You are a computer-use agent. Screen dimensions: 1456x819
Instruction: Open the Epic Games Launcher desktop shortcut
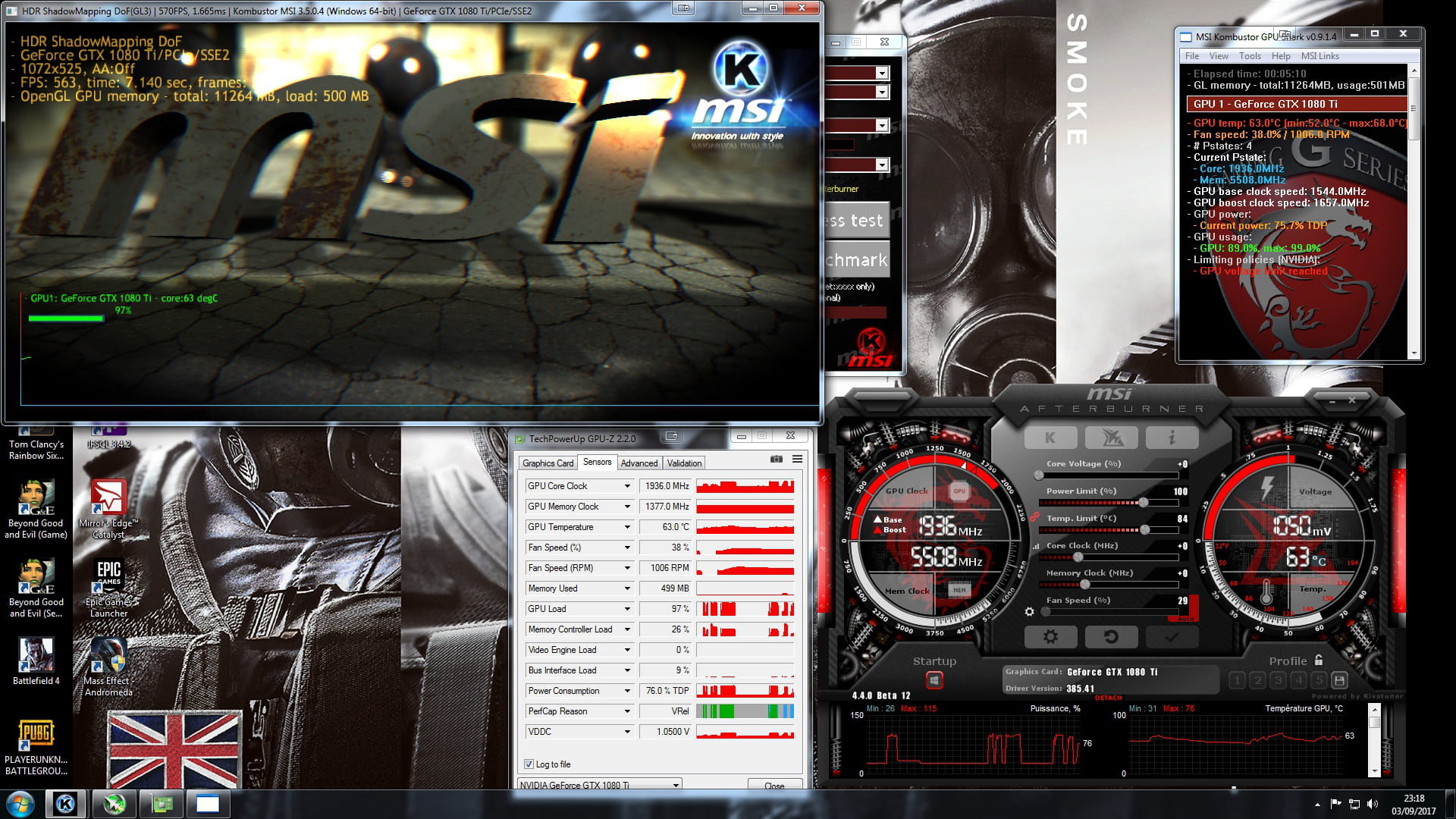(x=108, y=588)
